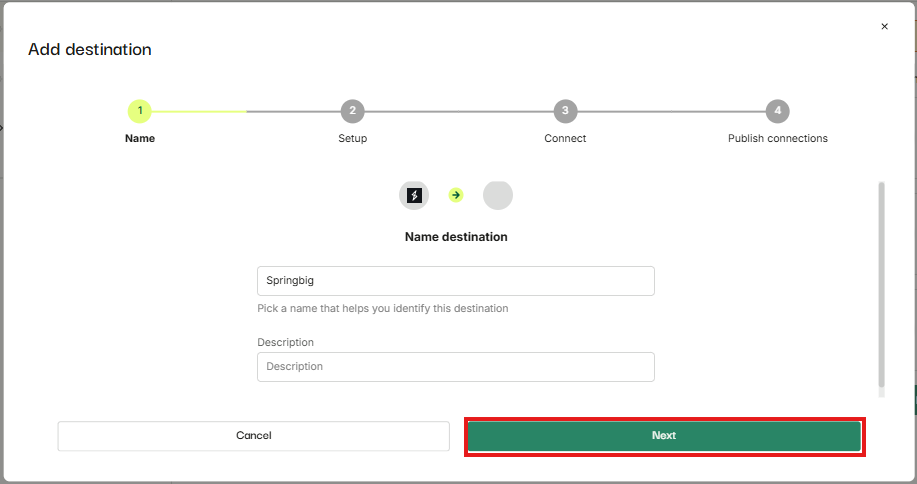
Task: Click the dialog's vertical scrollbar
Action: tap(881, 285)
